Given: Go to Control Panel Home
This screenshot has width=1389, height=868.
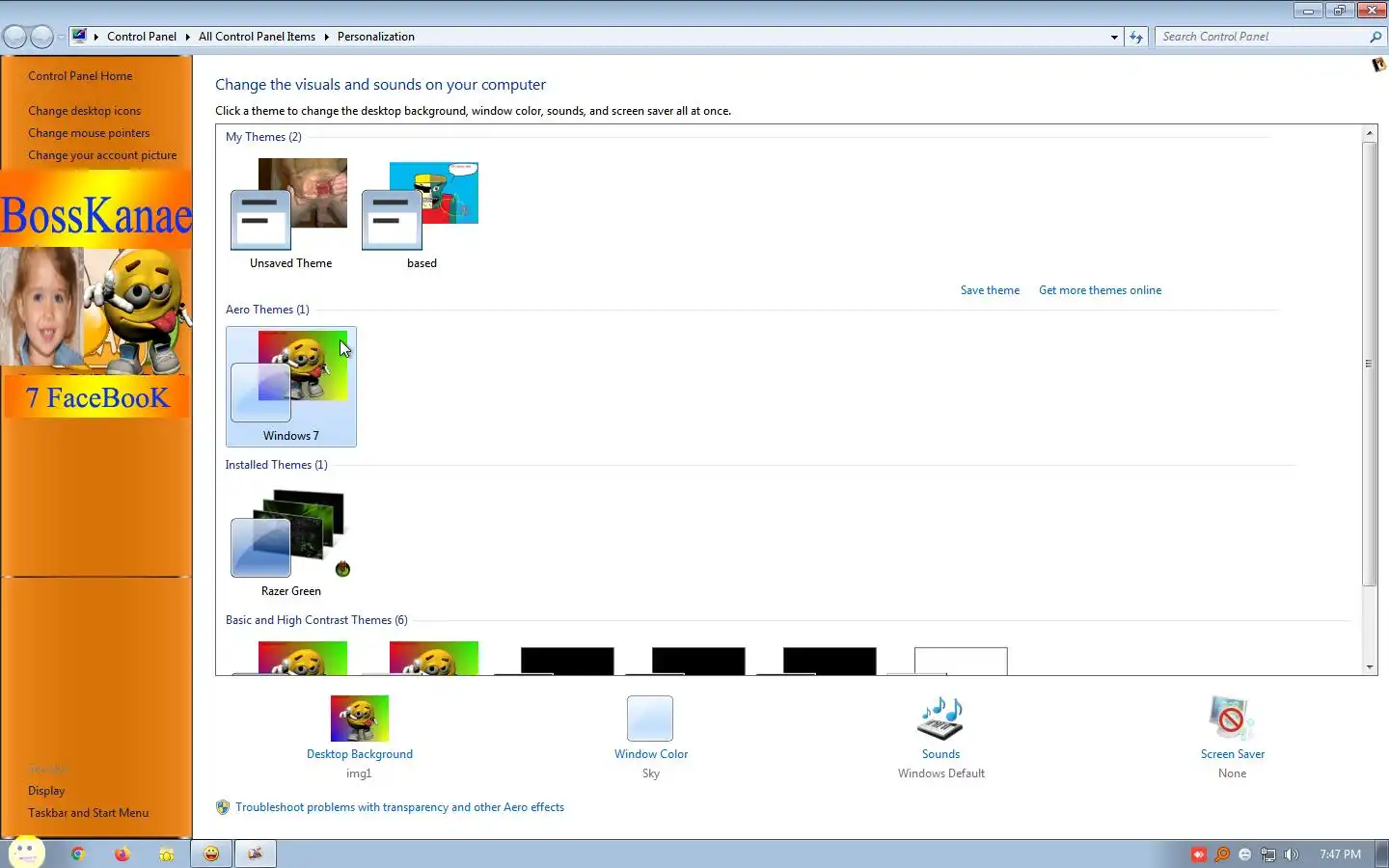Looking at the screenshot, I should point(80,76).
